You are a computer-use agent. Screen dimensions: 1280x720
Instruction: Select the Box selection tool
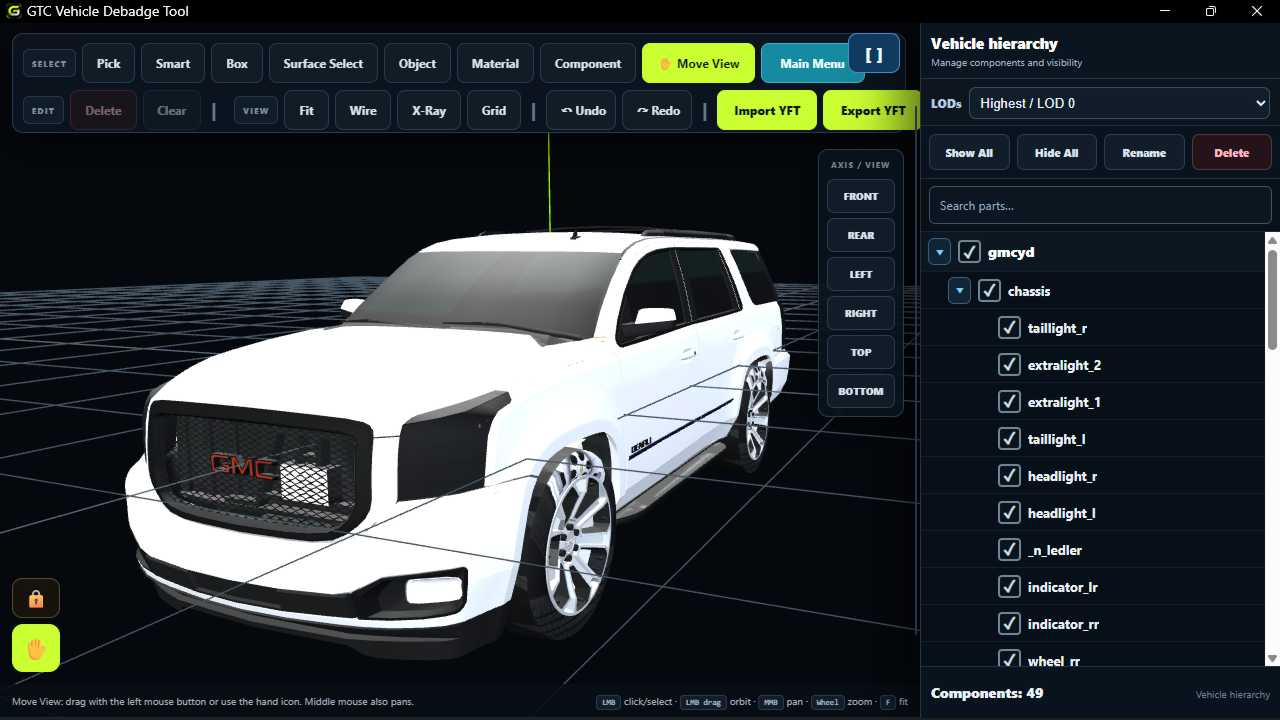coord(237,63)
